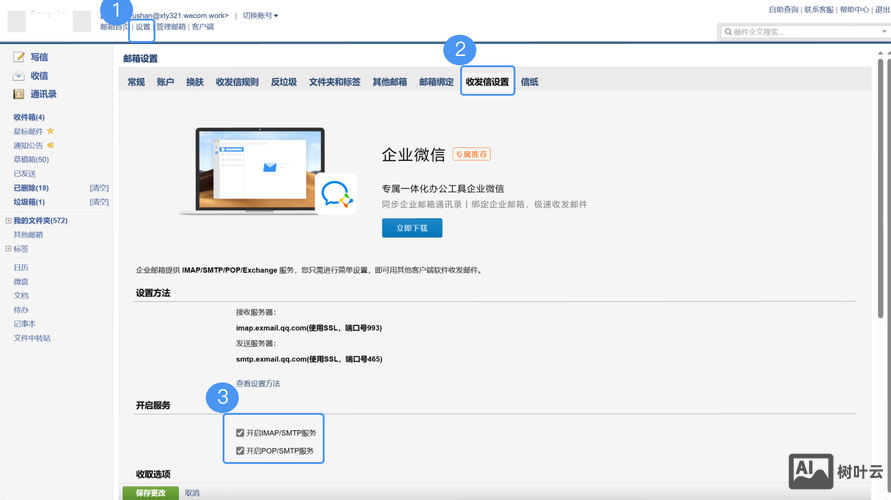Open the 通知公告 folder
This screenshot has width=891, height=500.
[28, 145]
